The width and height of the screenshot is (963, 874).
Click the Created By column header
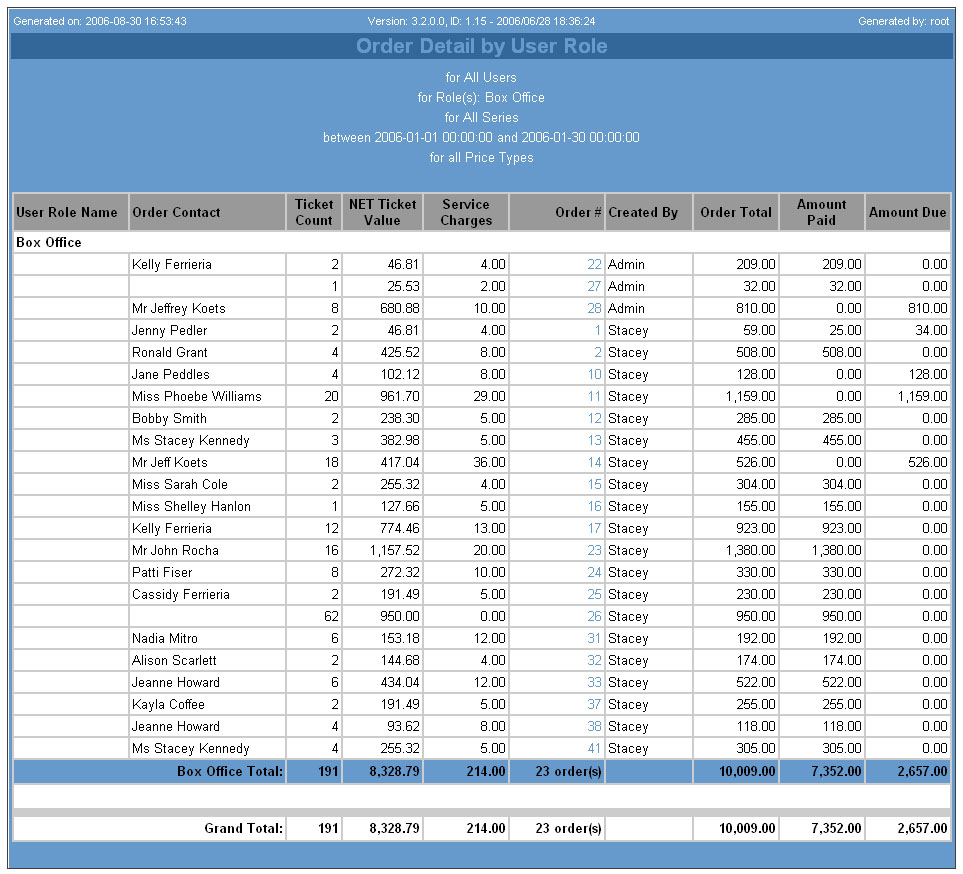point(649,213)
